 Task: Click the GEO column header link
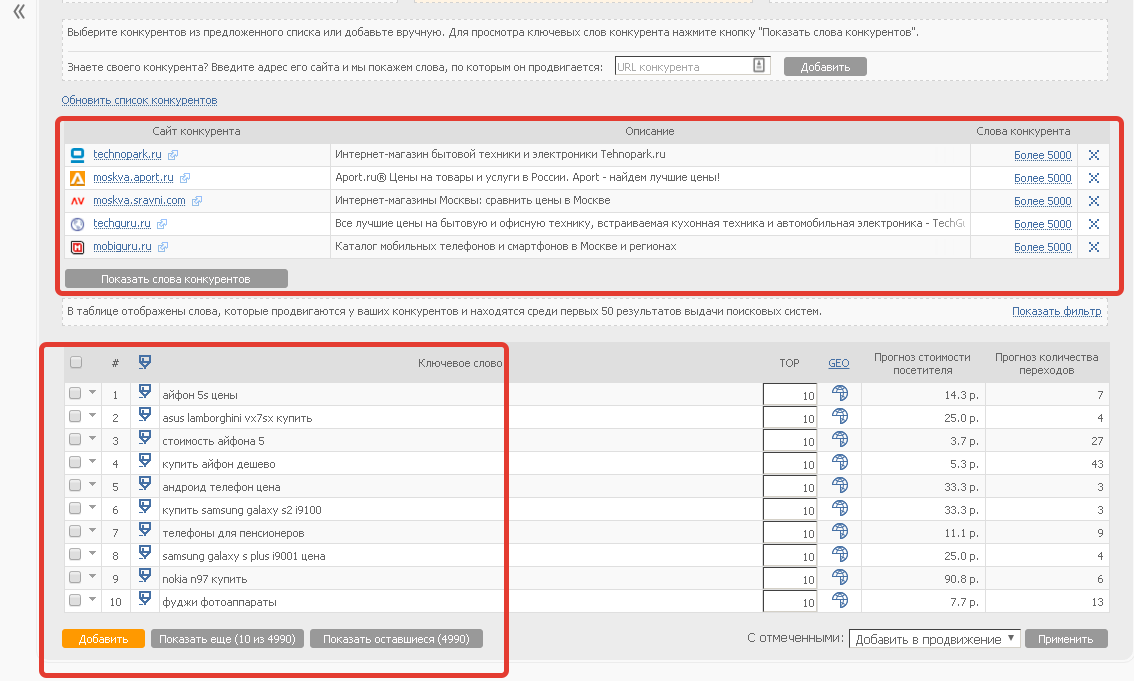(838, 363)
